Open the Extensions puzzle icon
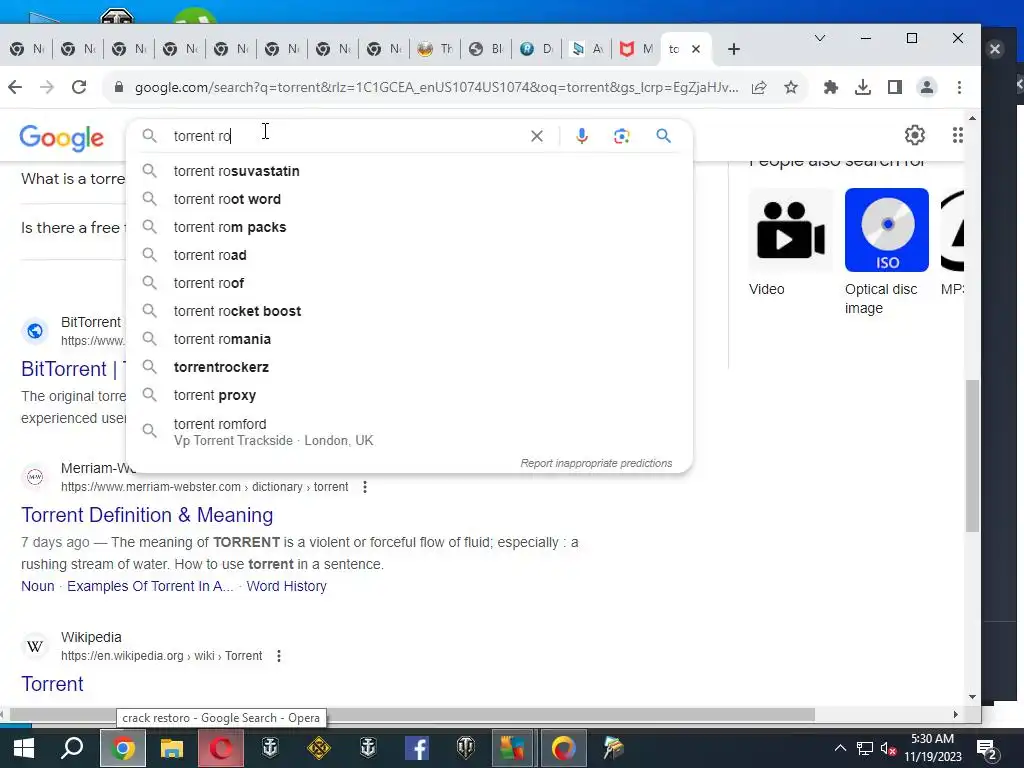 (x=831, y=87)
